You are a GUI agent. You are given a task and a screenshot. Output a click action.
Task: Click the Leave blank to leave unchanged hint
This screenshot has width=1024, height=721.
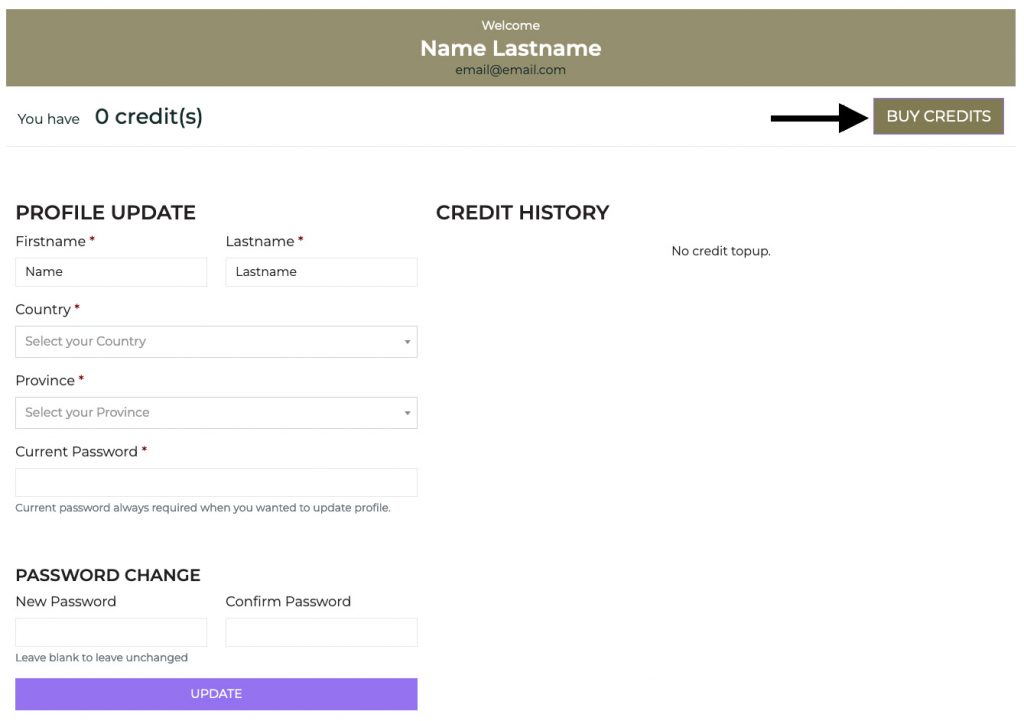[101, 658]
